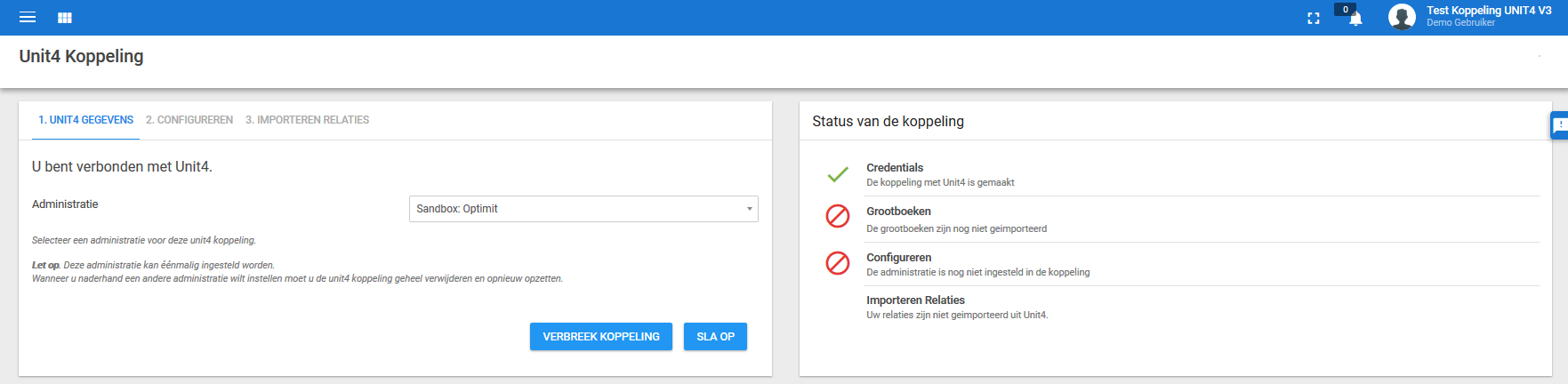1568x384 pixels.
Task: Click the Verbreek Koppeling button
Action: pyautogui.click(x=601, y=337)
